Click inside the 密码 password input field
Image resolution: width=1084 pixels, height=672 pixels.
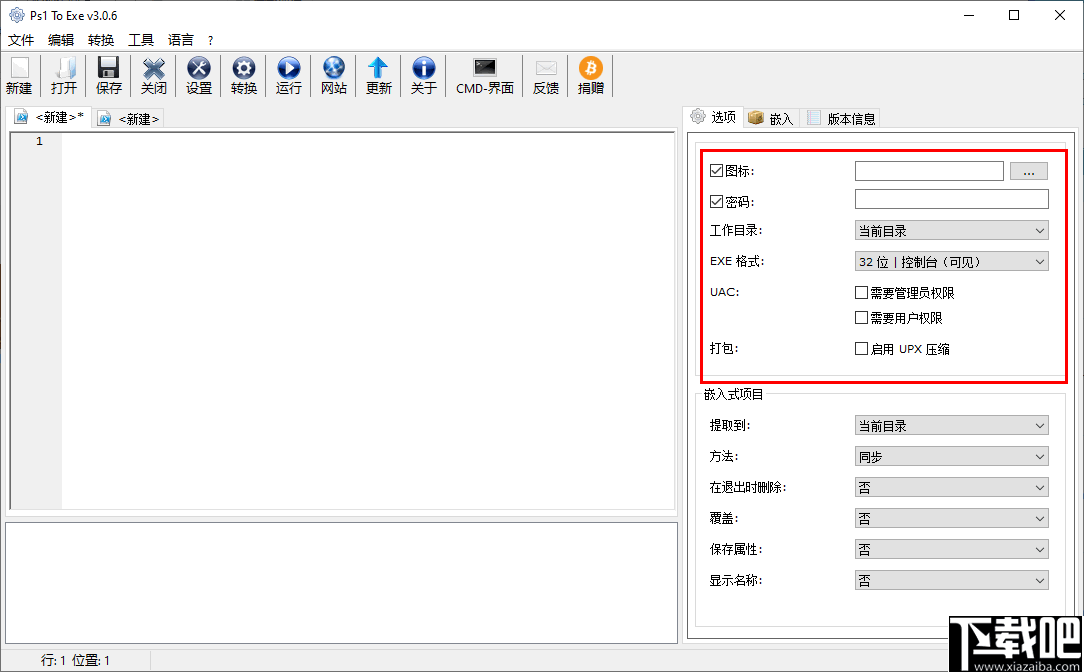[951, 201]
